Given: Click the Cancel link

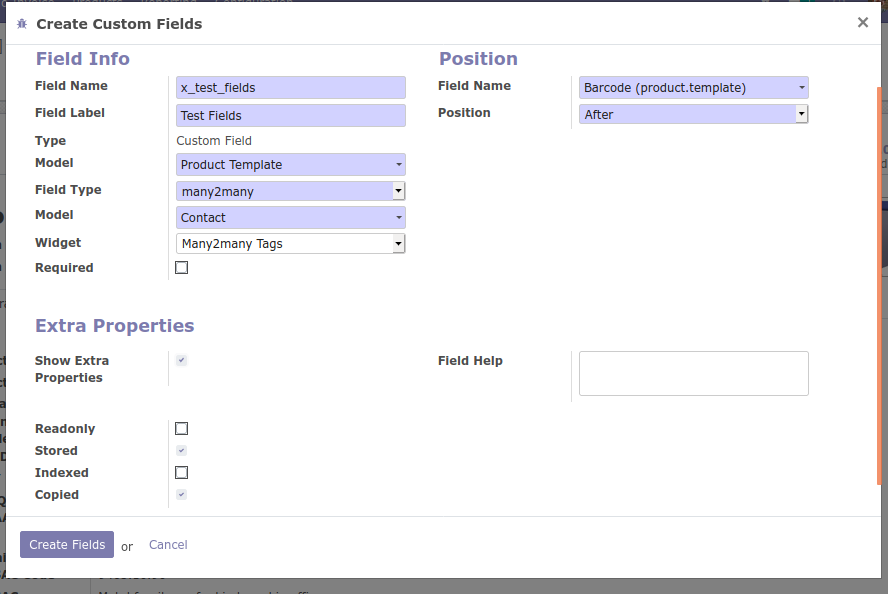Looking at the screenshot, I should [168, 545].
